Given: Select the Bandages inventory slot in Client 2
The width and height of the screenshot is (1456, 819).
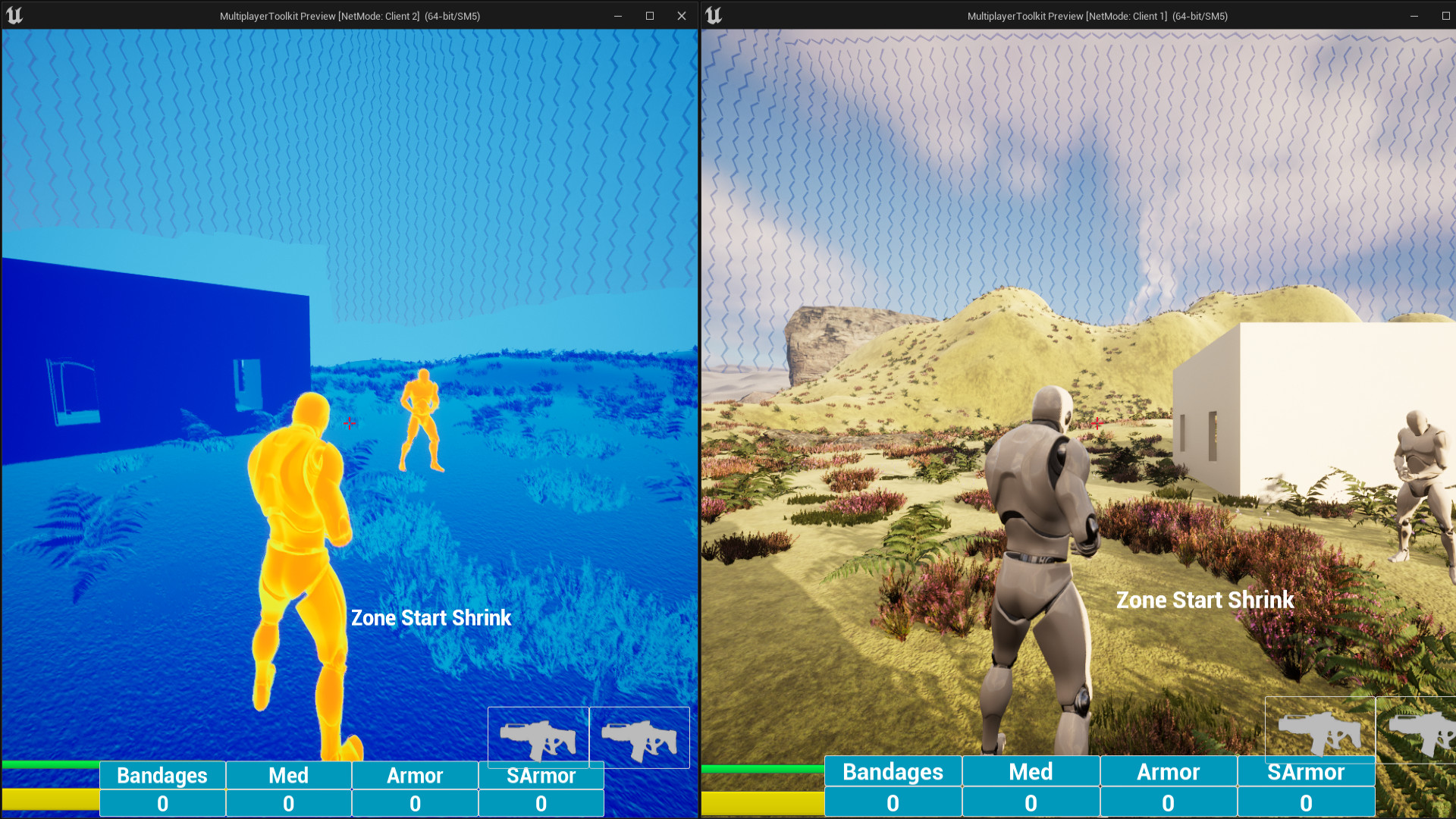Looking at the screenshot, I should [162, 775].
